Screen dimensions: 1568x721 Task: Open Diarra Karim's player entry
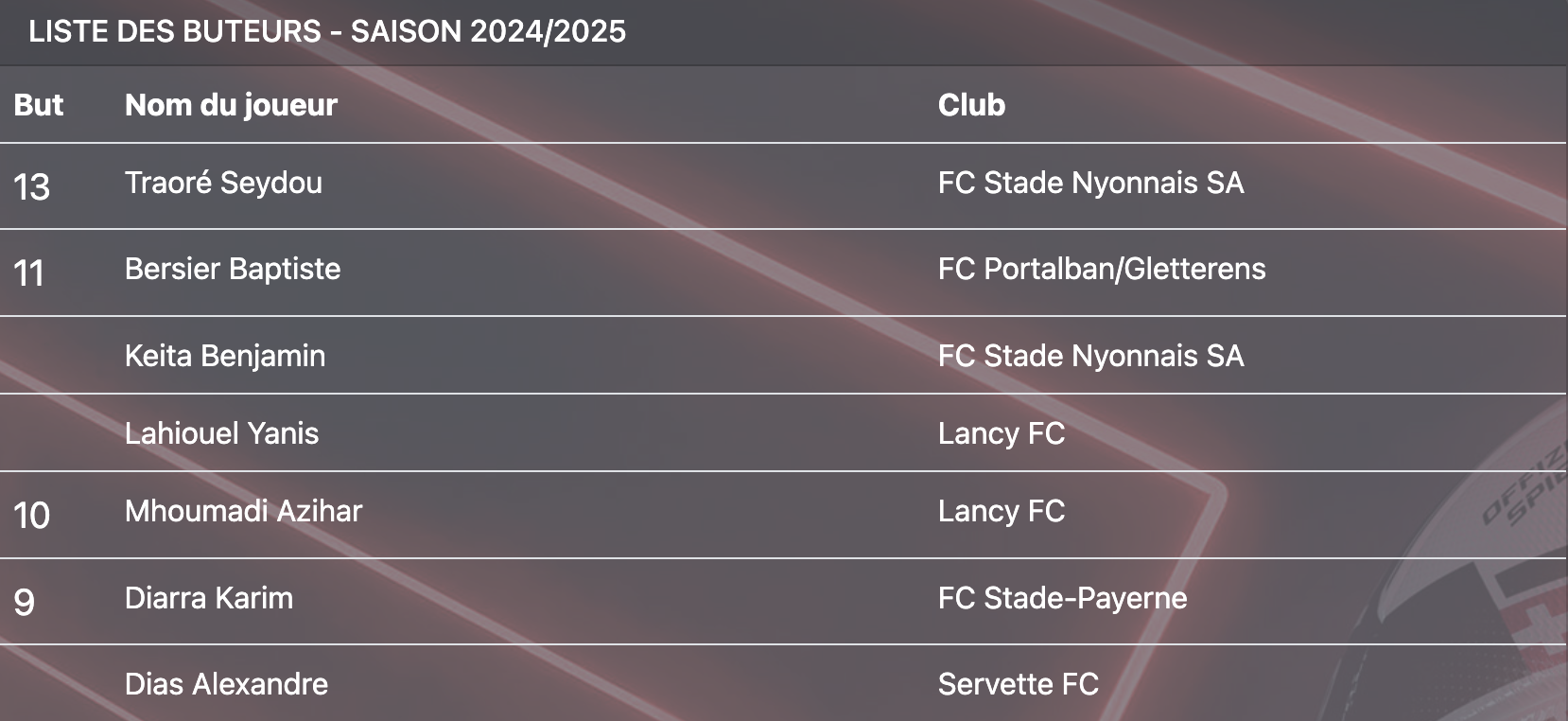209,598
